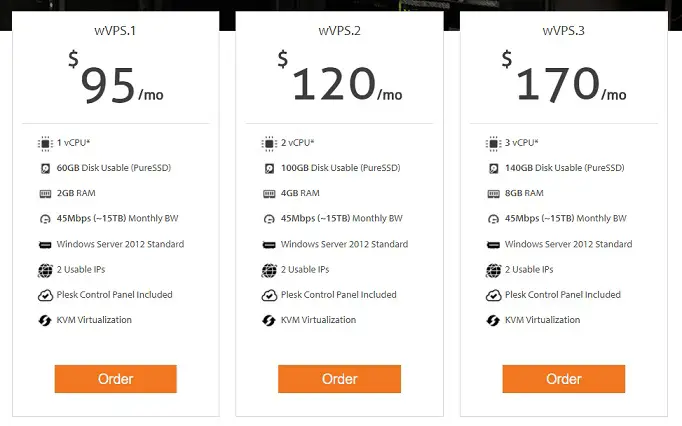Image resolution: width=682 pixels, height=426 pixels.
Task: Click the 4GB RAM icon in wVPS.2
Action: coord(269,194)
